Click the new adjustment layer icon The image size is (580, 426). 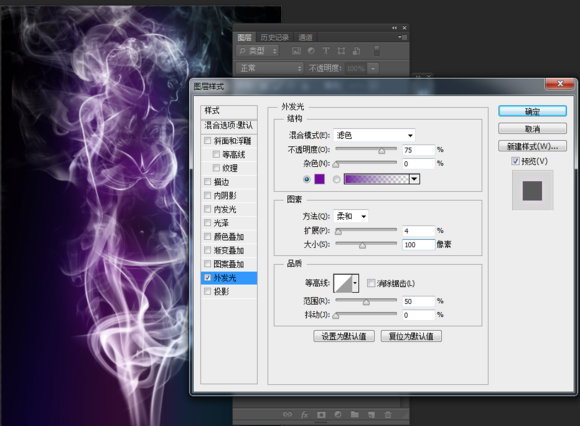click(x=338, y=415)
